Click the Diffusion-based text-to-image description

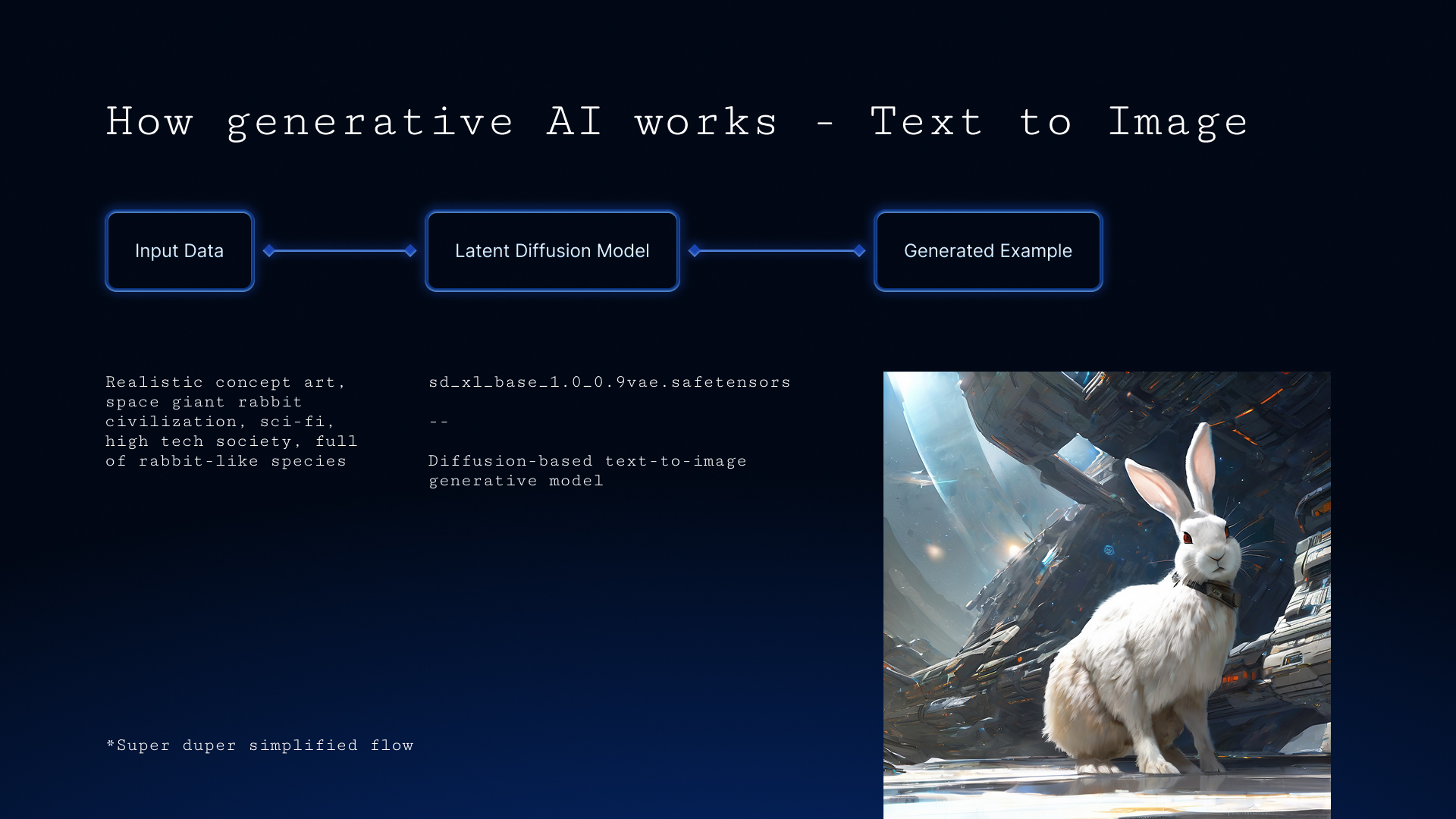click(x=587, y=470)
